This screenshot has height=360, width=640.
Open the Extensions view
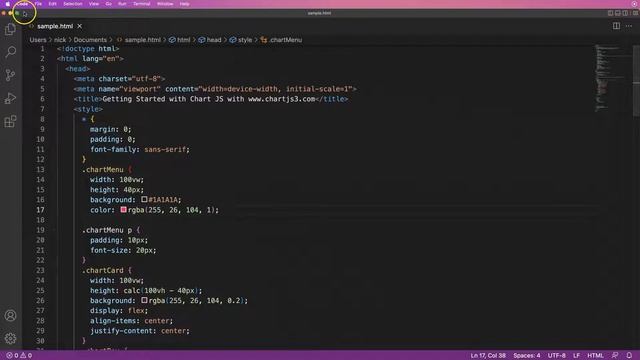coord(10,121)
